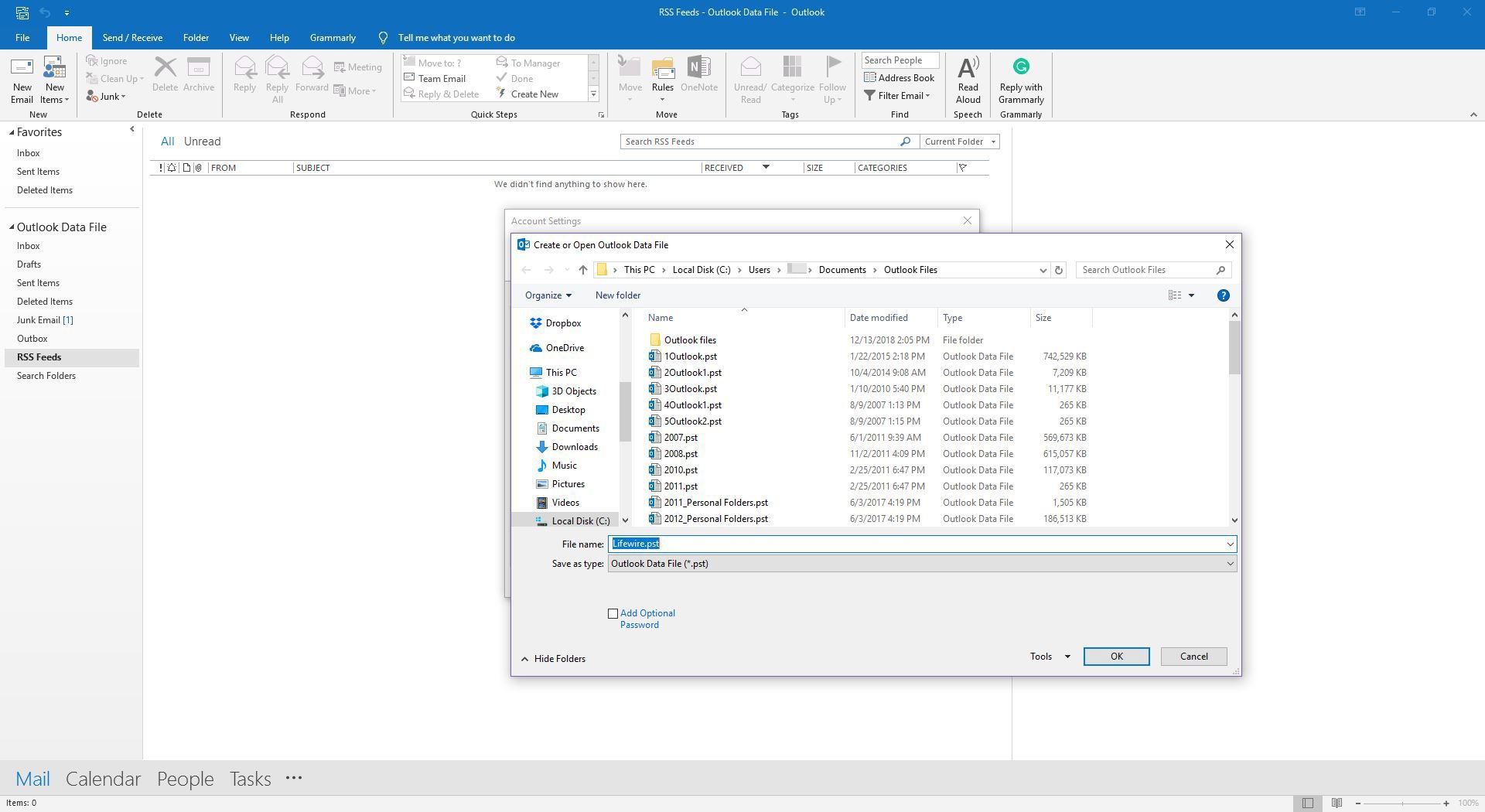Image resolution: width=1485 pixels, height=812 pixels.
Task: Expand the Quick Steps gallery arrow
Action: (594, 94)
